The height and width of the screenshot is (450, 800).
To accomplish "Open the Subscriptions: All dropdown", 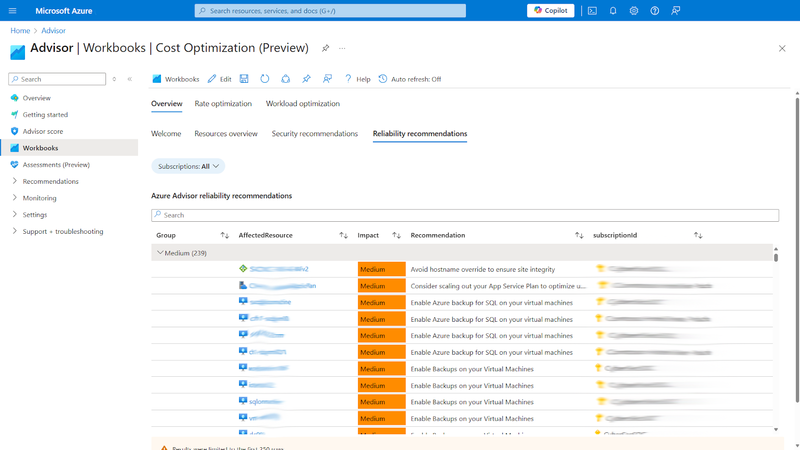I will (x=188, y=166).
